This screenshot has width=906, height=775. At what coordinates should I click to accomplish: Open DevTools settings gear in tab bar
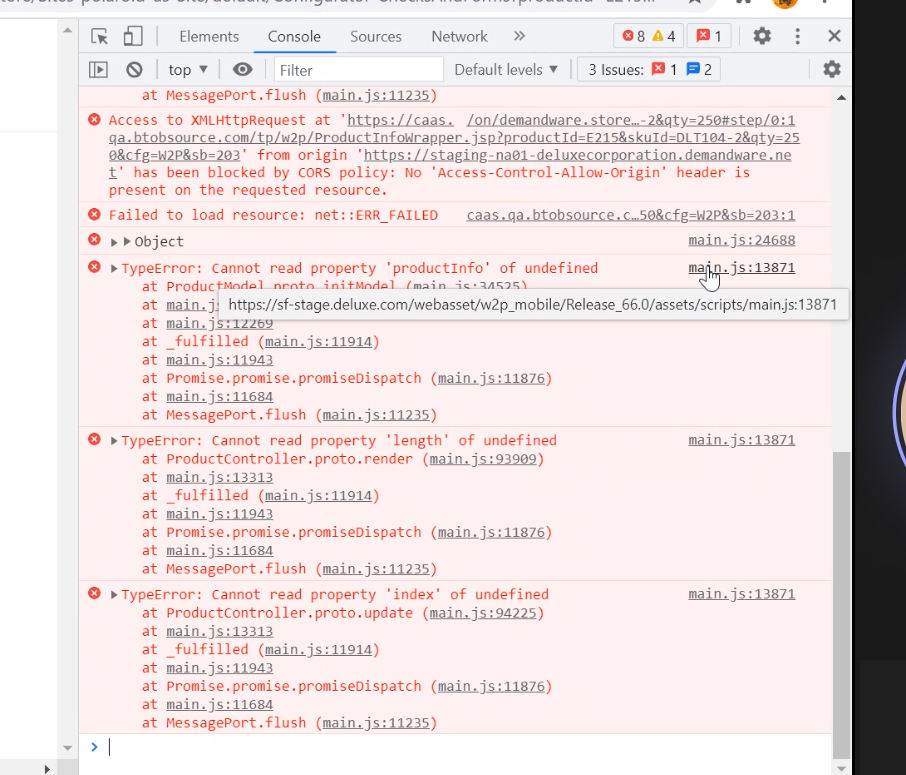762,36
